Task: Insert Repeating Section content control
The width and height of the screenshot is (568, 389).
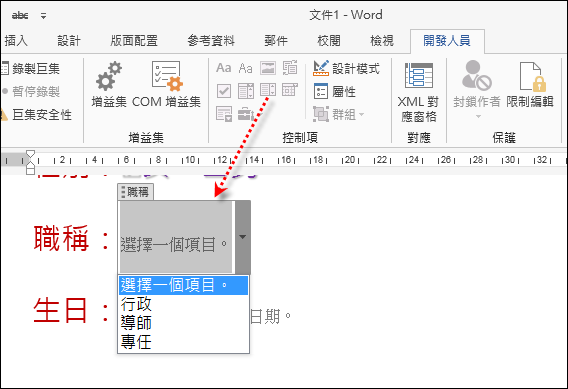Action: [x=224, y=114]
